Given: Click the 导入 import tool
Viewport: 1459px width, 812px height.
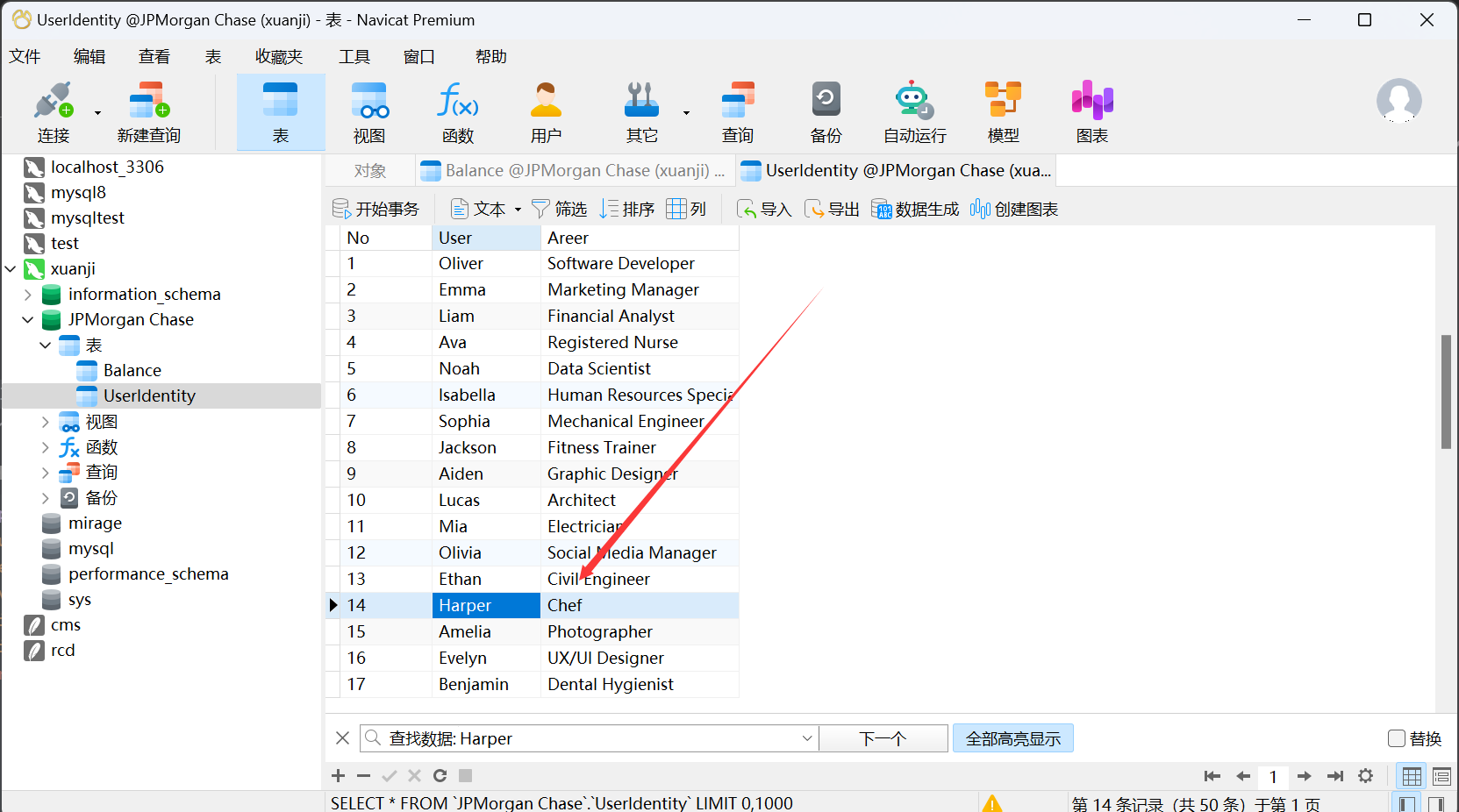Looking at the screenshot, I should [764, 209].
